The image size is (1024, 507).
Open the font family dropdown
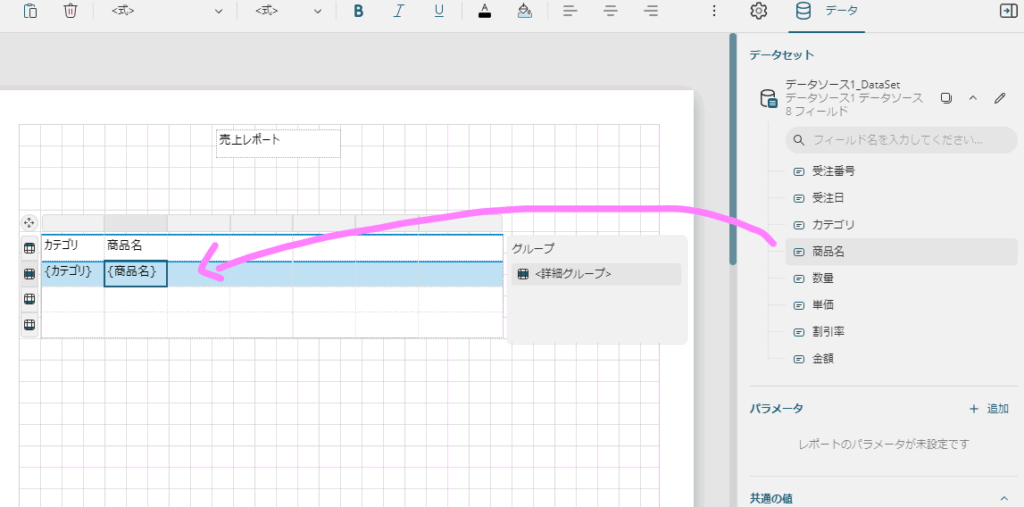pyautogui.click(x=166, y=11)
